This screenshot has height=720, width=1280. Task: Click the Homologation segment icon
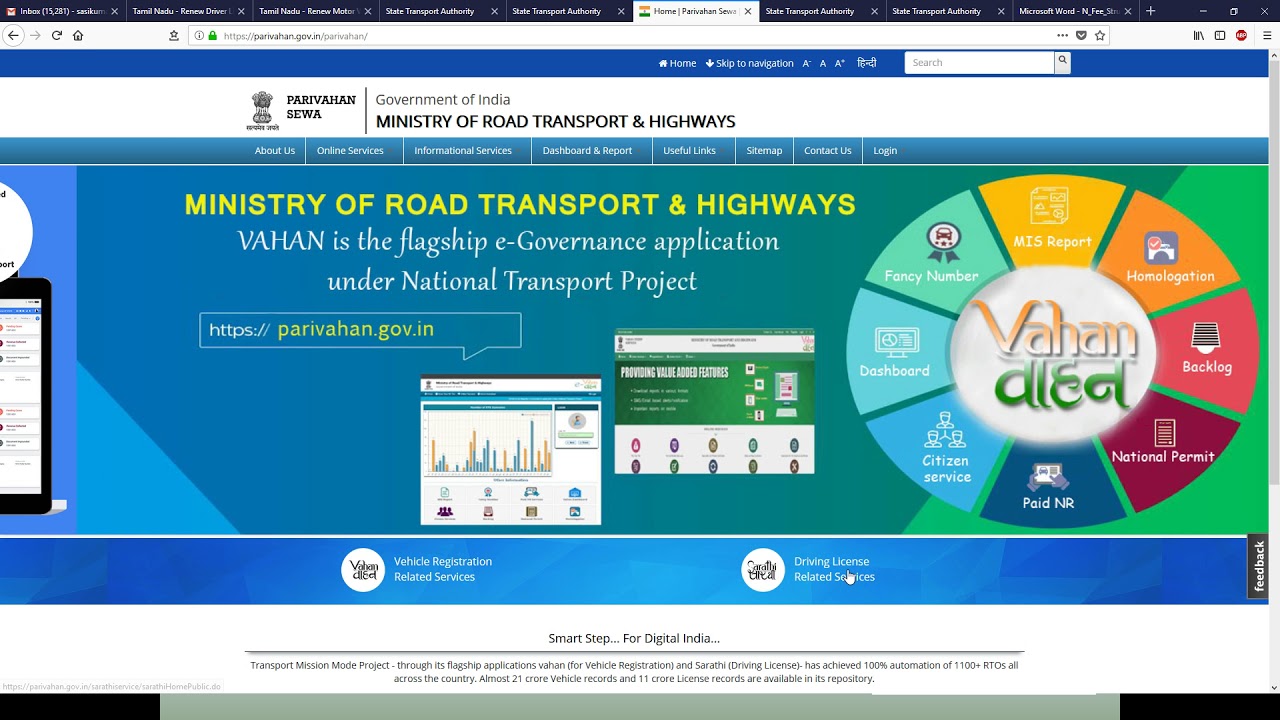[x=1161, y=247]
